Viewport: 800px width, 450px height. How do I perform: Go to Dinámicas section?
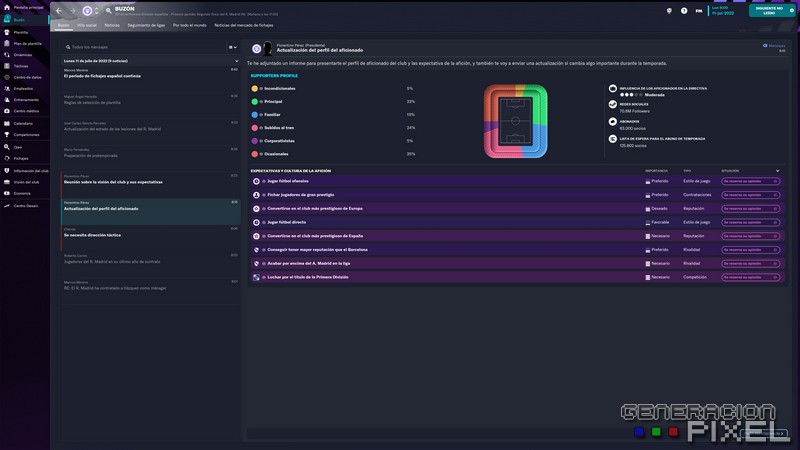click(24, 55)
